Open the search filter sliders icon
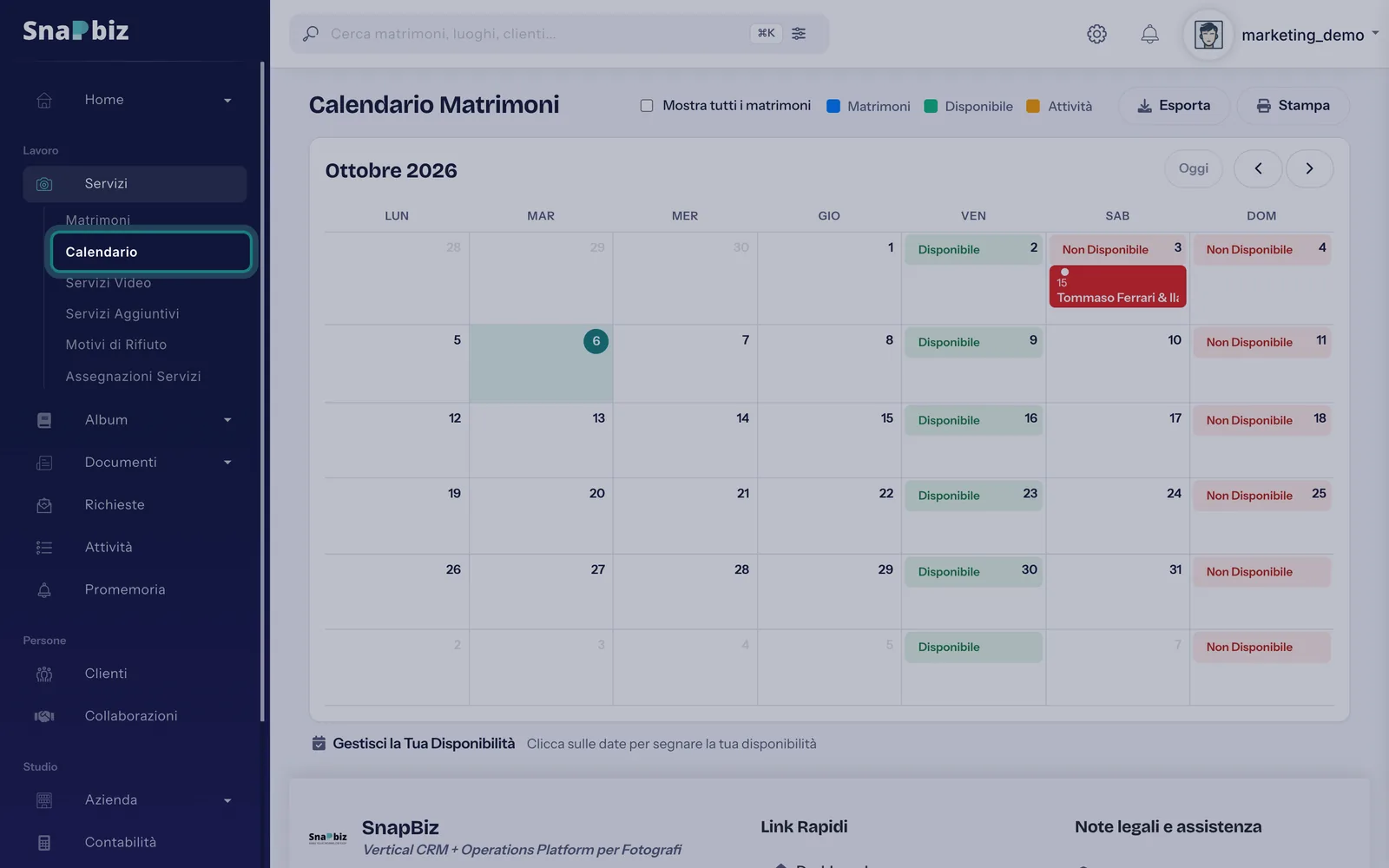This screenshot has width=1389, height=868. [x=799, y=33]
